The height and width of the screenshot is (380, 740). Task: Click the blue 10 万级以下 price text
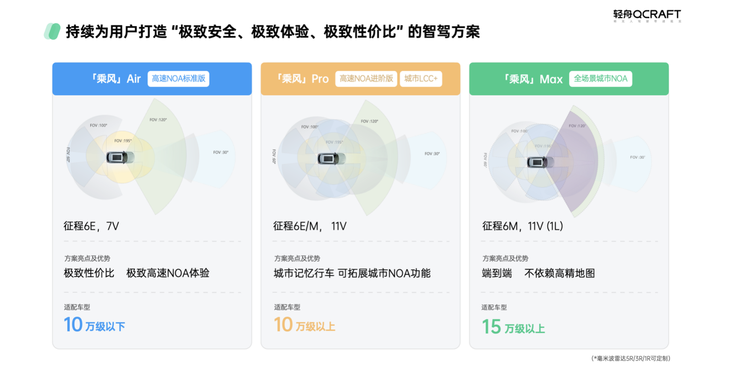94,325
